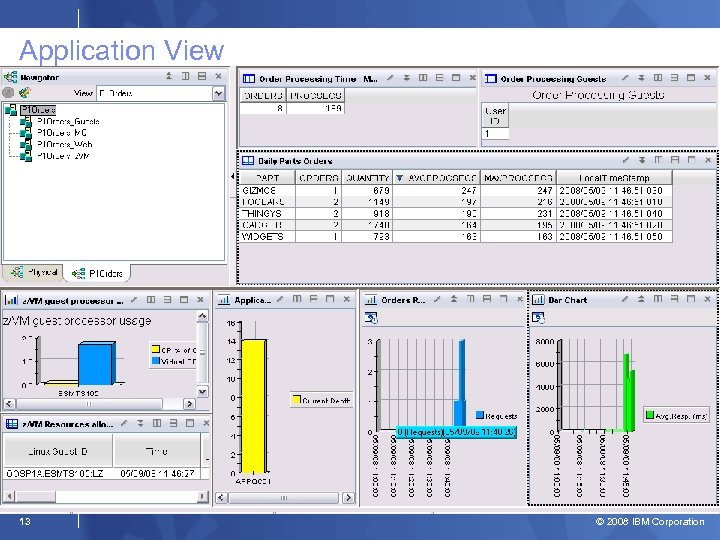The image size is (720, 540).
Task: Maximize the Daily Parts Orders panel
Action: pos(692,160)
